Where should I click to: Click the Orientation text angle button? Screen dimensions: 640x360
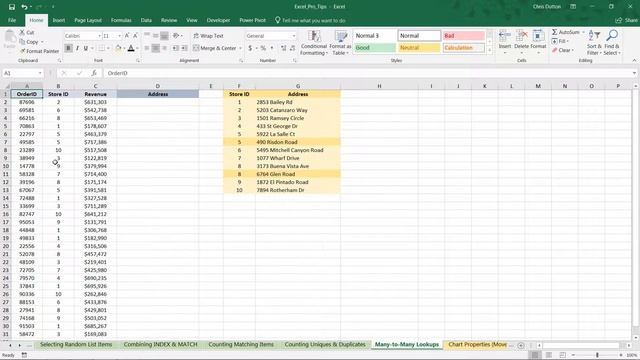point(176,36)
